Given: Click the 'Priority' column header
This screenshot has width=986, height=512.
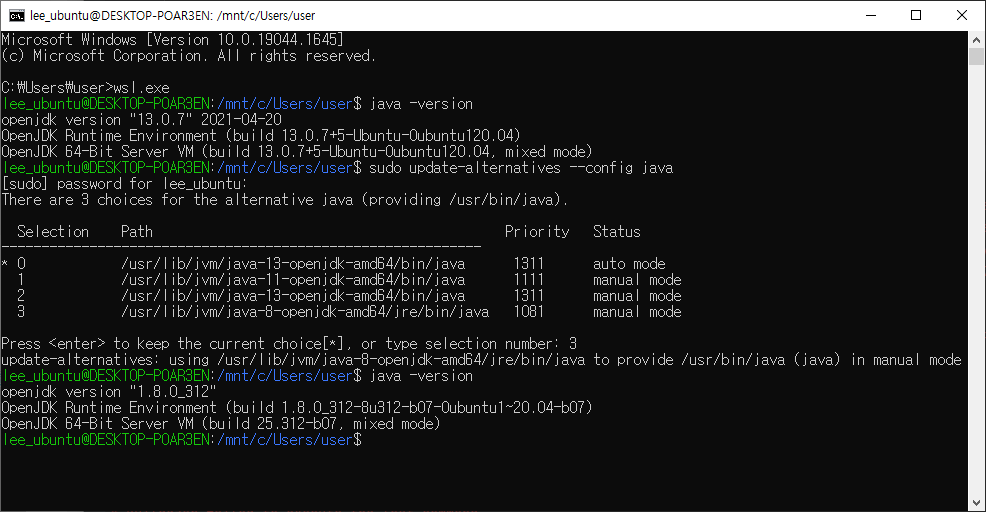Looking at the screenshot, I should click(x=537, y=231).
